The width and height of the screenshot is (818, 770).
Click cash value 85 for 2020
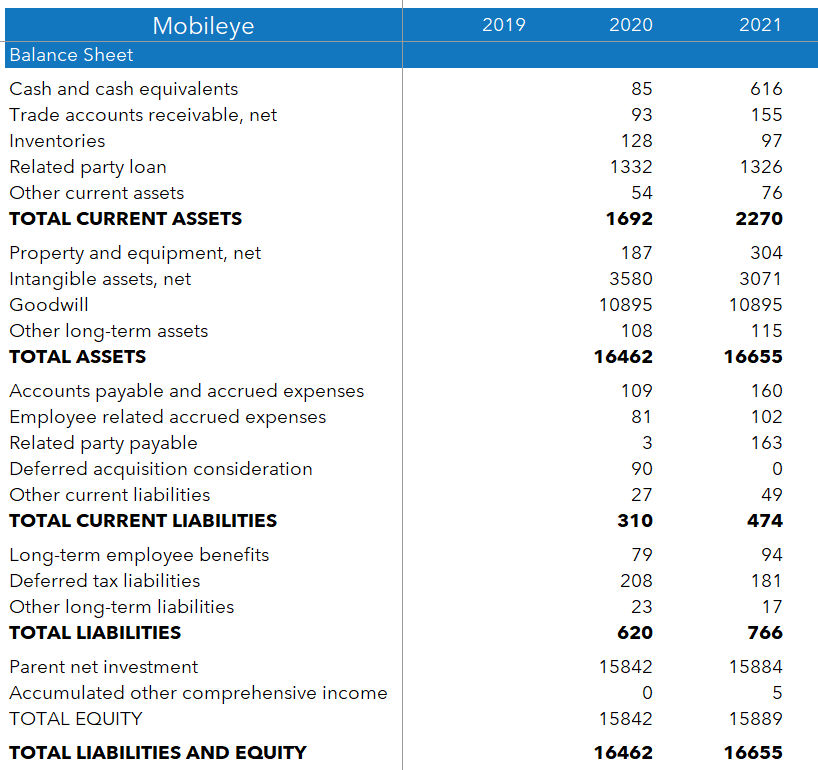tap(642, 89)
